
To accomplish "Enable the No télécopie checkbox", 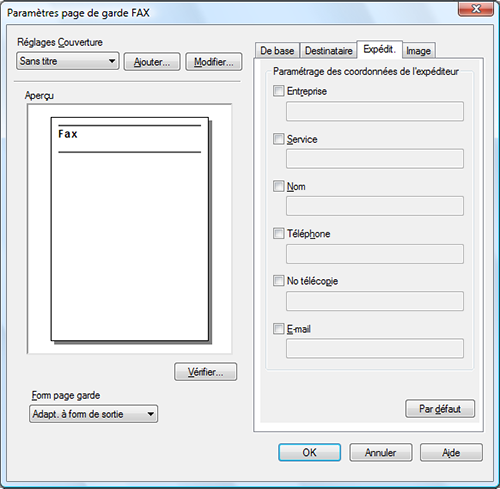I will [x=278, y=281].
